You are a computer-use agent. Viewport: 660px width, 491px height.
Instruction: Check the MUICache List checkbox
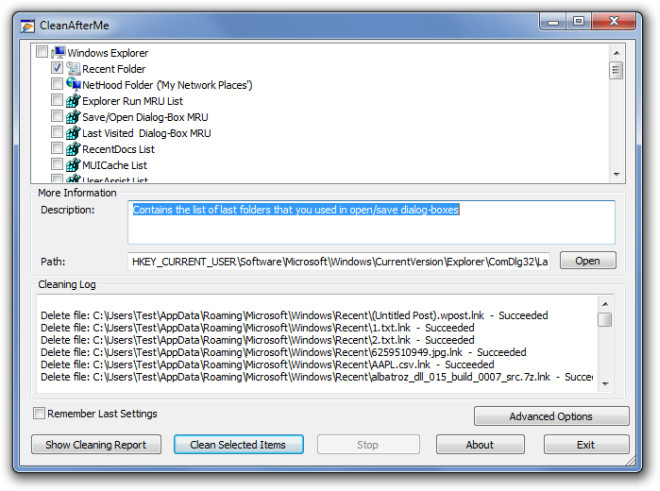pyautogui.click(x=57, y=164)
